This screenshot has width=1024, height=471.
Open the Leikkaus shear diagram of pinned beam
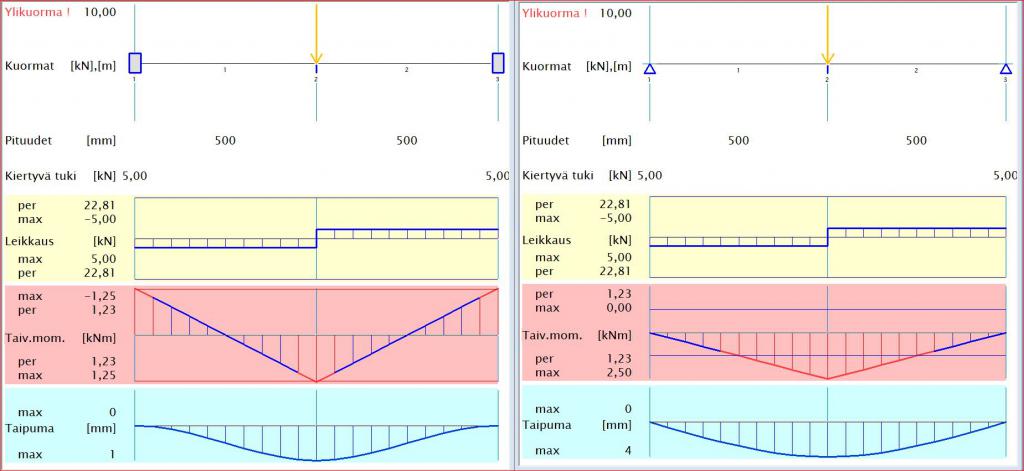tap(827, 238)
